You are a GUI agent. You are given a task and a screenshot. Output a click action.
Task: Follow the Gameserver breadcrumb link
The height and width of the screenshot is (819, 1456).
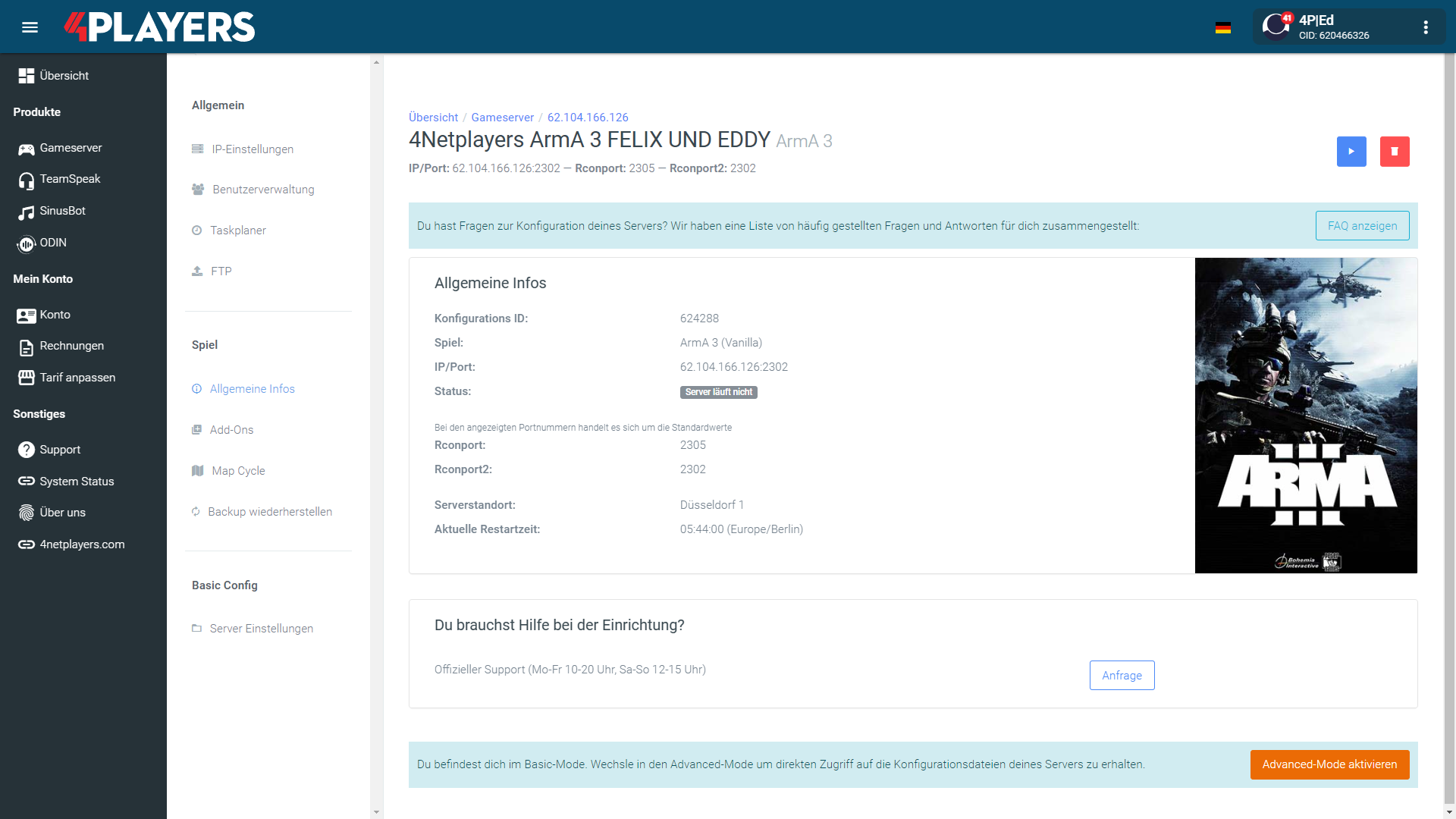point(502,118)
